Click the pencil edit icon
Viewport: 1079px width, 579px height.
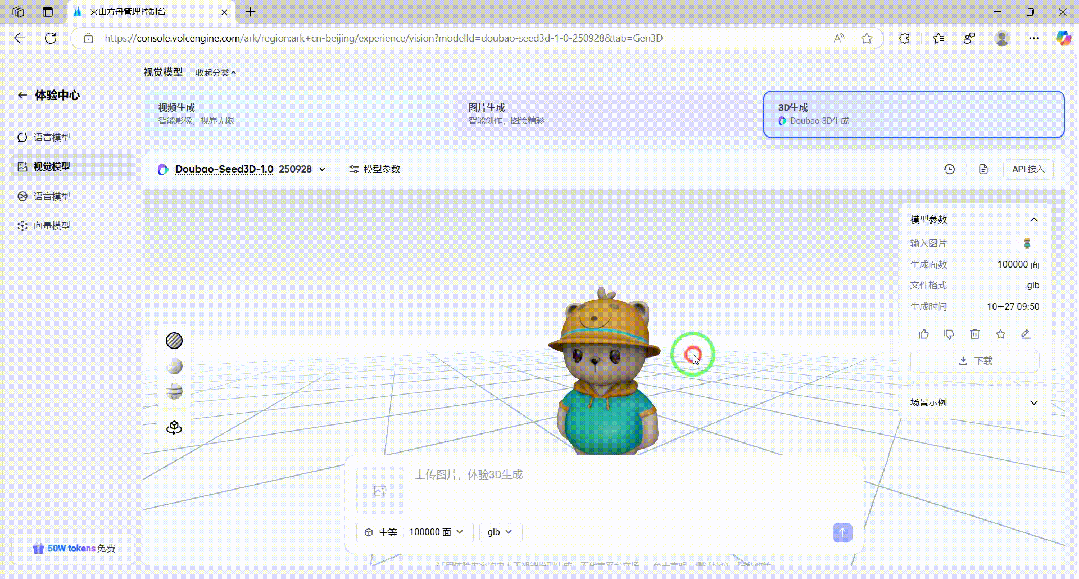point(1025,334)
